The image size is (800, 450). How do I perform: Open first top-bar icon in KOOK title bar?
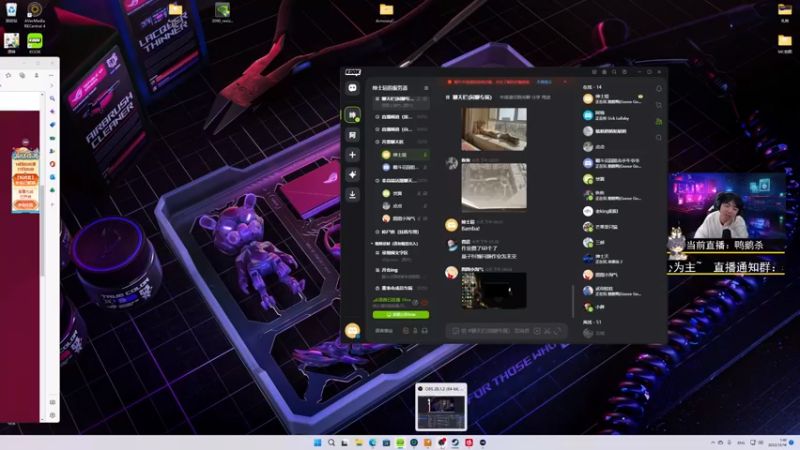(594, 72)
